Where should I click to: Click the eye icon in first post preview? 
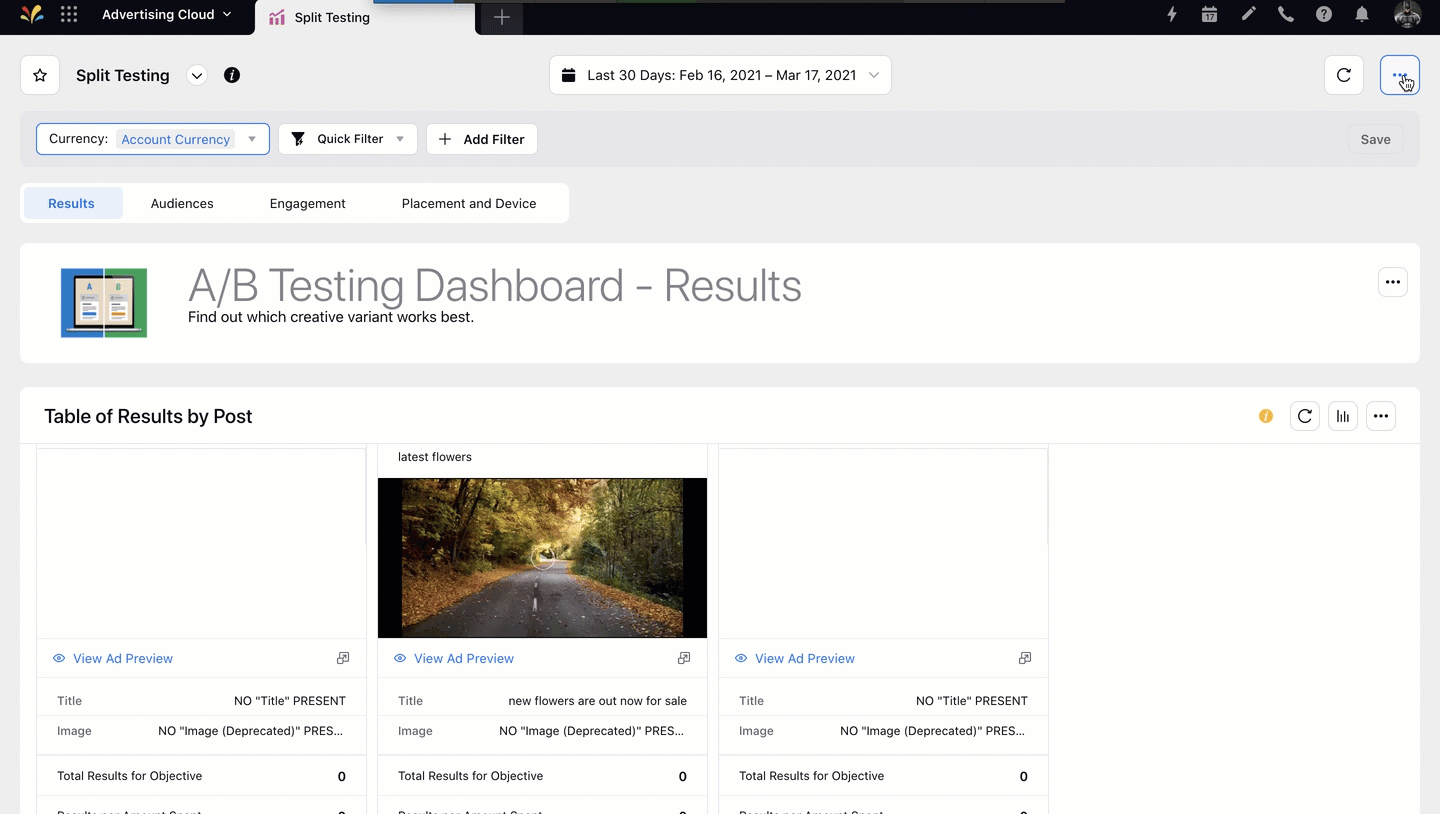59,658
